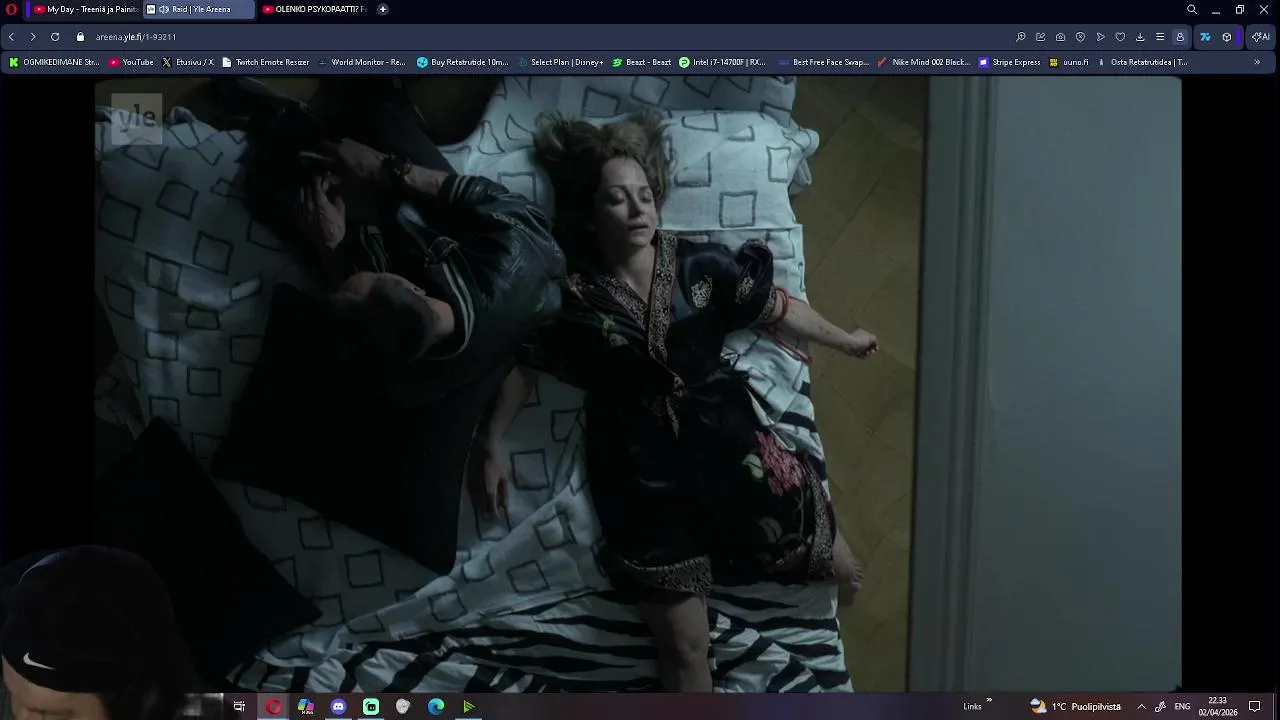Viewport: 1280px width, 720px height.
Task: Mute audio via Raid tab speaker icon
Action: click(x=163, y=9)
